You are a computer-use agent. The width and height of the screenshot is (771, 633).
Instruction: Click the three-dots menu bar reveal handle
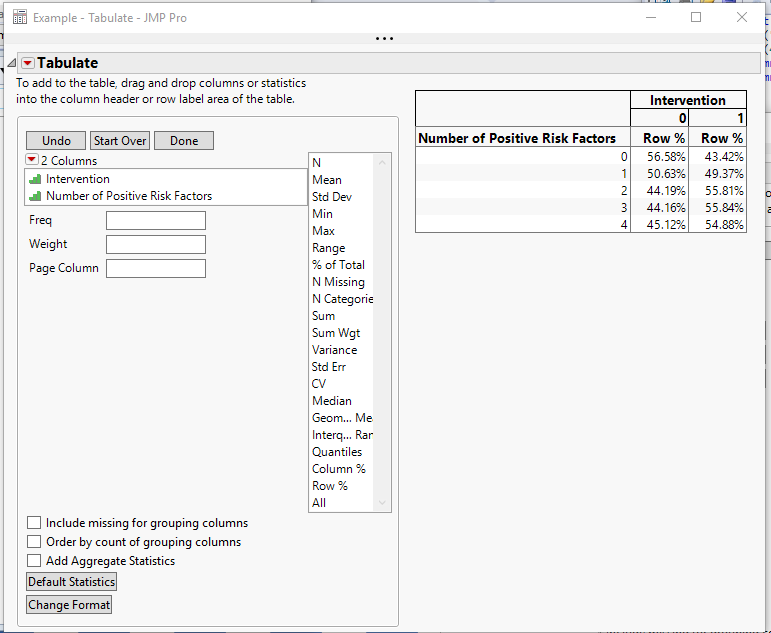tap(384, 38)
